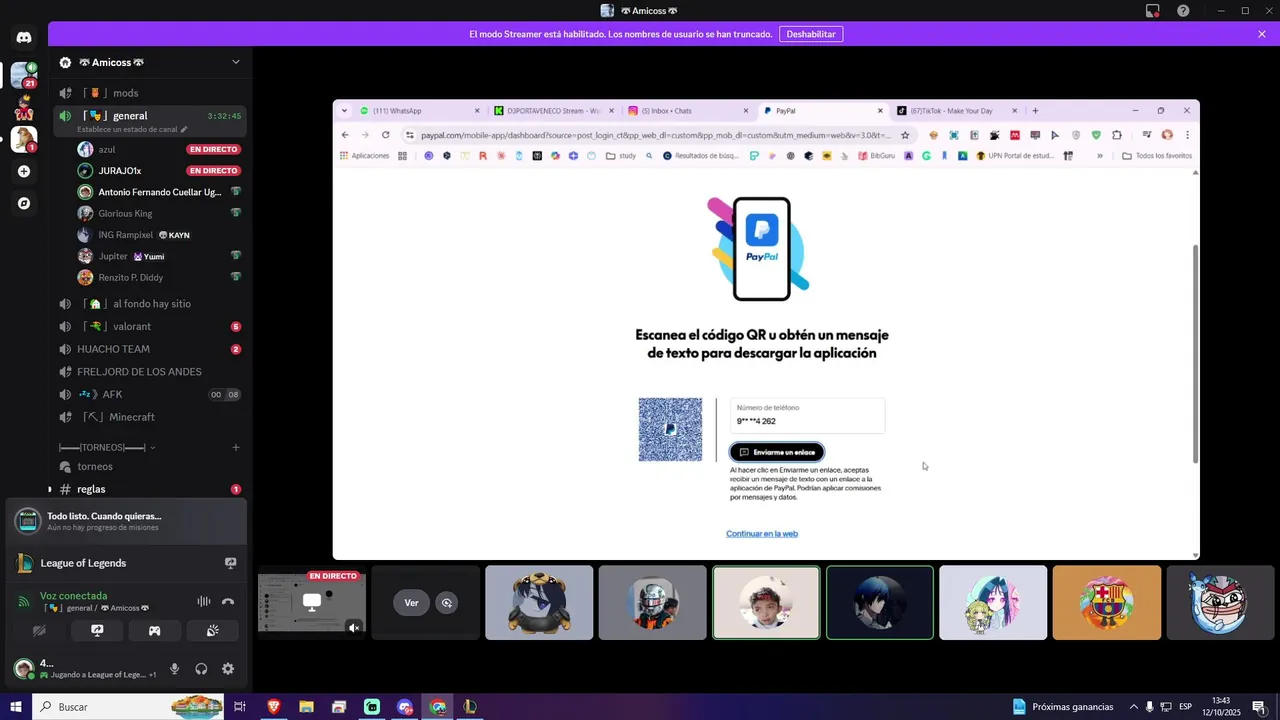Image resolution: width=1280 pixels, height=720 pixels.
Task: Toggle microphone mute
Action: click(x=174, y=669)
